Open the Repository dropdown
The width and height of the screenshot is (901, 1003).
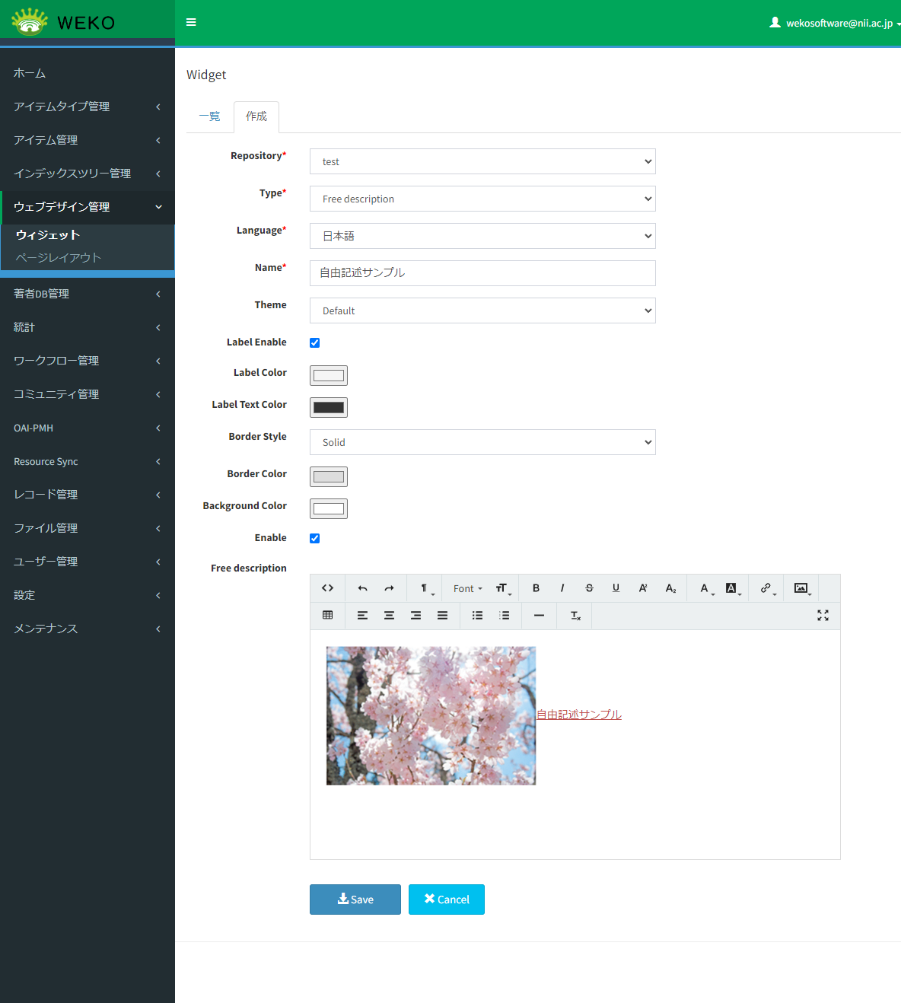pos(482,161)
